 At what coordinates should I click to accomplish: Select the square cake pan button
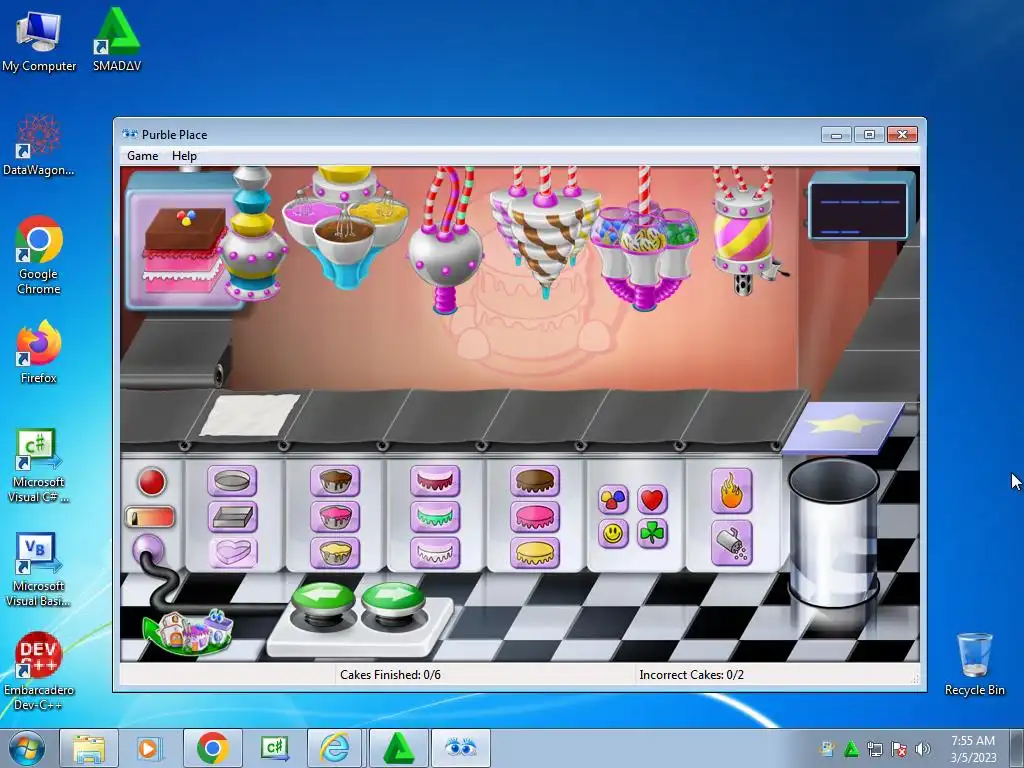click(232, 517)
